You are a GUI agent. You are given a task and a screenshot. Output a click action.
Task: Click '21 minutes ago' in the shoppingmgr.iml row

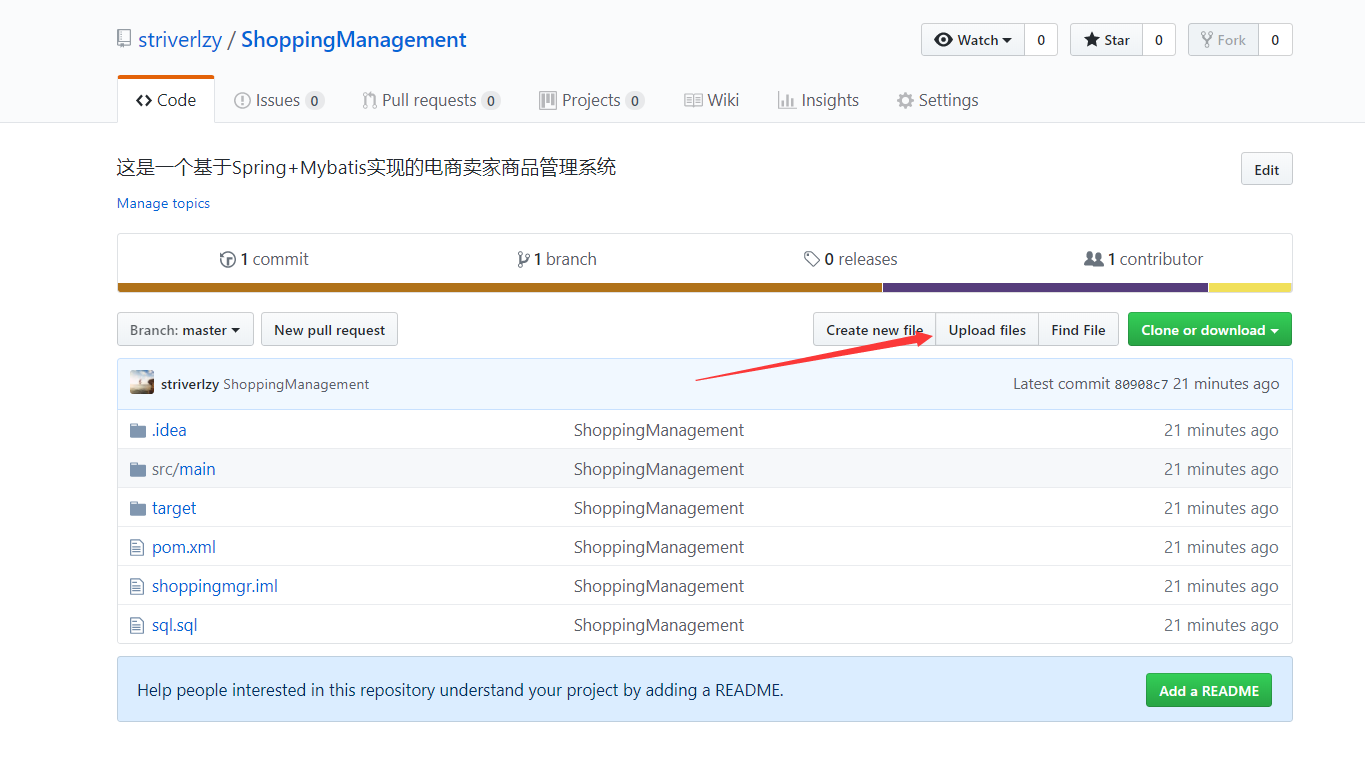click(x=1221, y=586)
